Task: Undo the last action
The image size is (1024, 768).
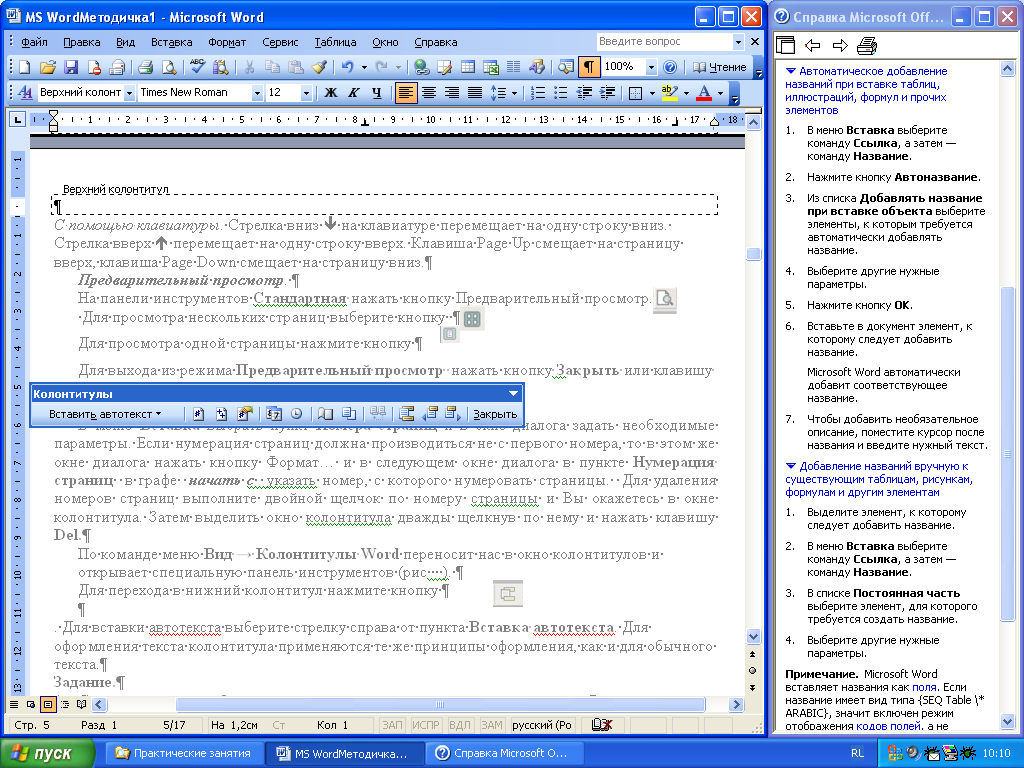Action: coord(347,67)
